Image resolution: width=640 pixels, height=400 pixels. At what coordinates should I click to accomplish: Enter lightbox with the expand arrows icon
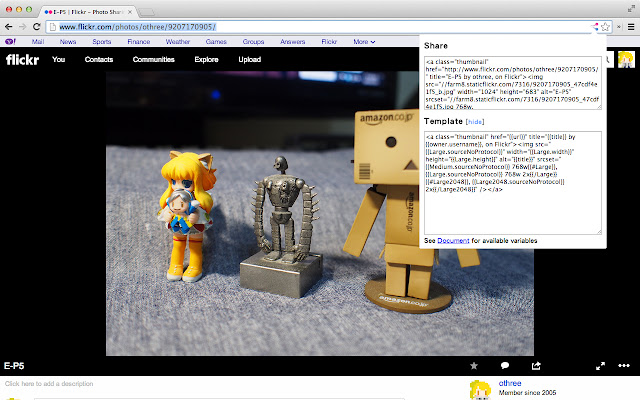pyautogui.click(x=600, y=366)
